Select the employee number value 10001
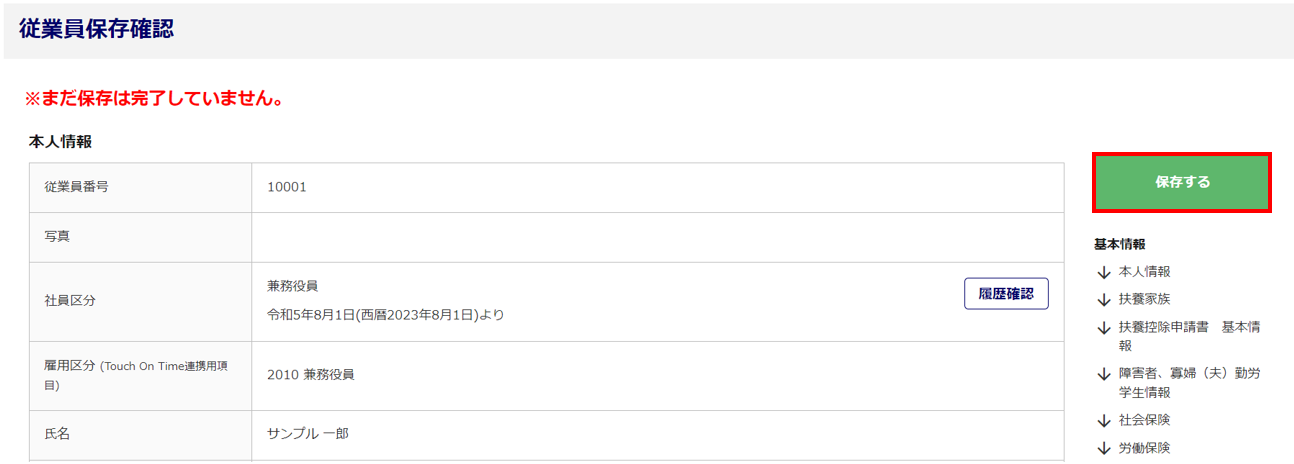The height and width of the screenshot is (464, 1294). click(287, 187)
